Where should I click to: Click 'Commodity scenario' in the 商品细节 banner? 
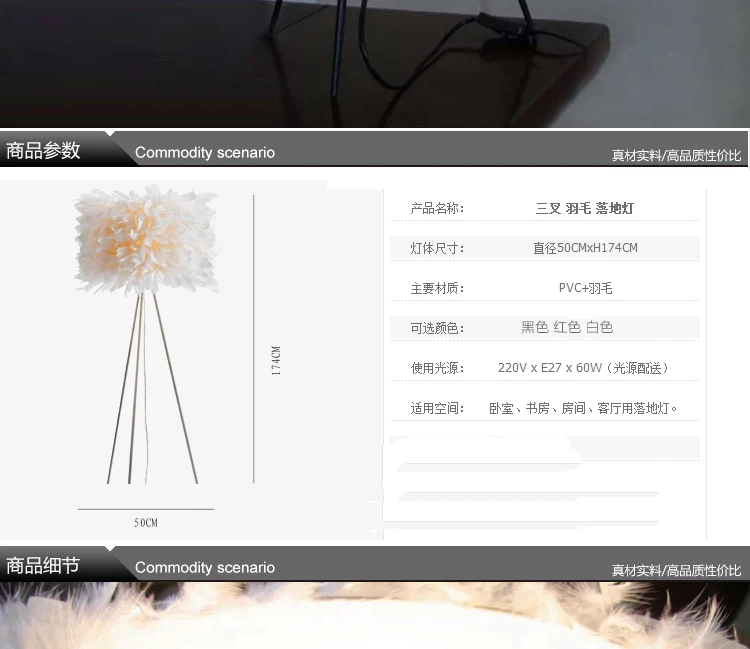(205, 567)
